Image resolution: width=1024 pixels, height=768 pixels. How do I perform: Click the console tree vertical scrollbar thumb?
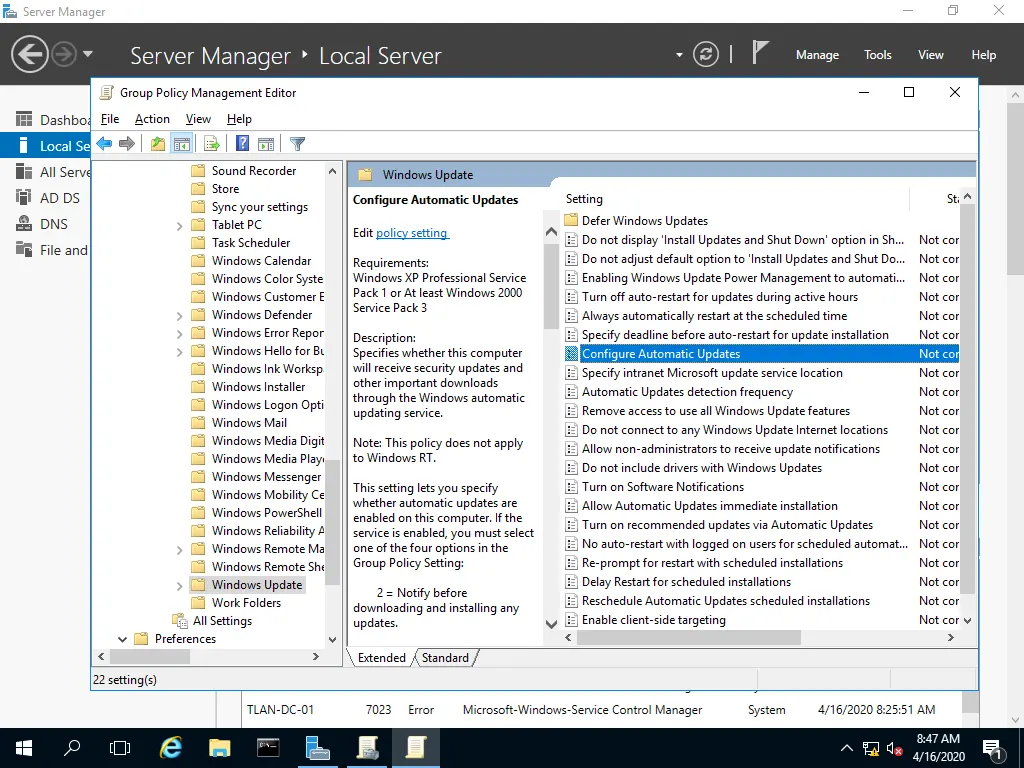tap(332, 522)
